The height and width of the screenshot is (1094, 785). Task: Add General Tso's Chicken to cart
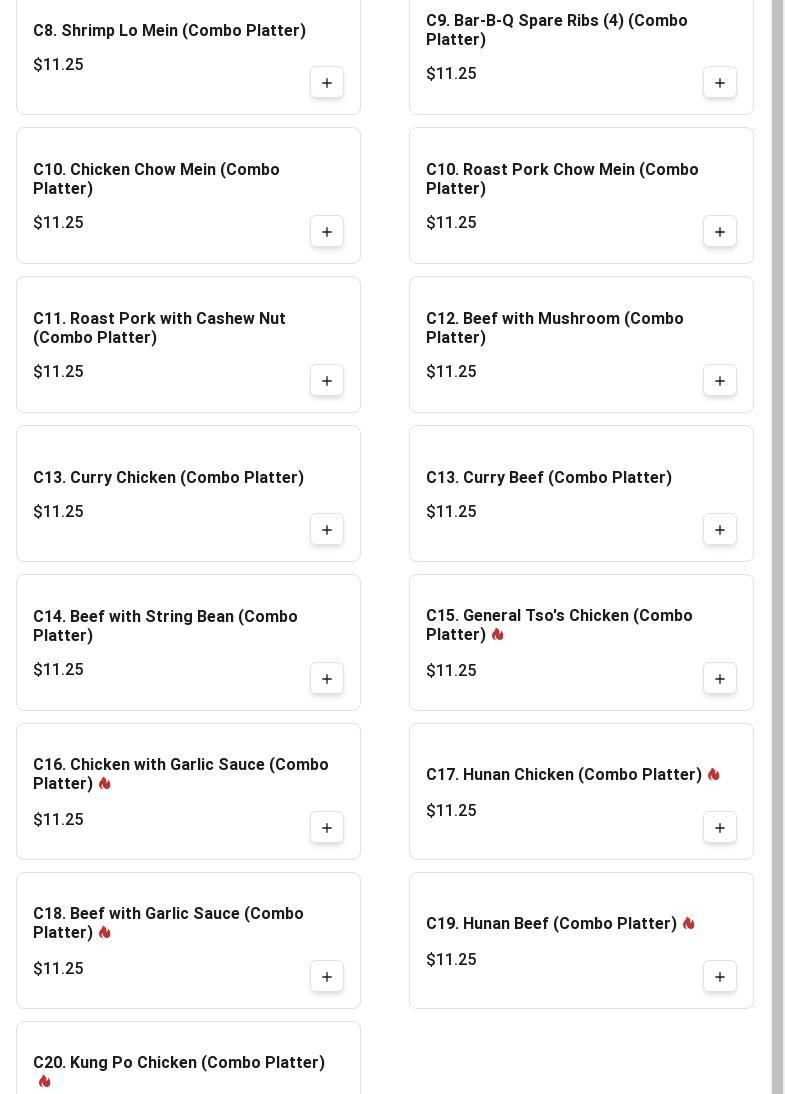pos(720,679)
